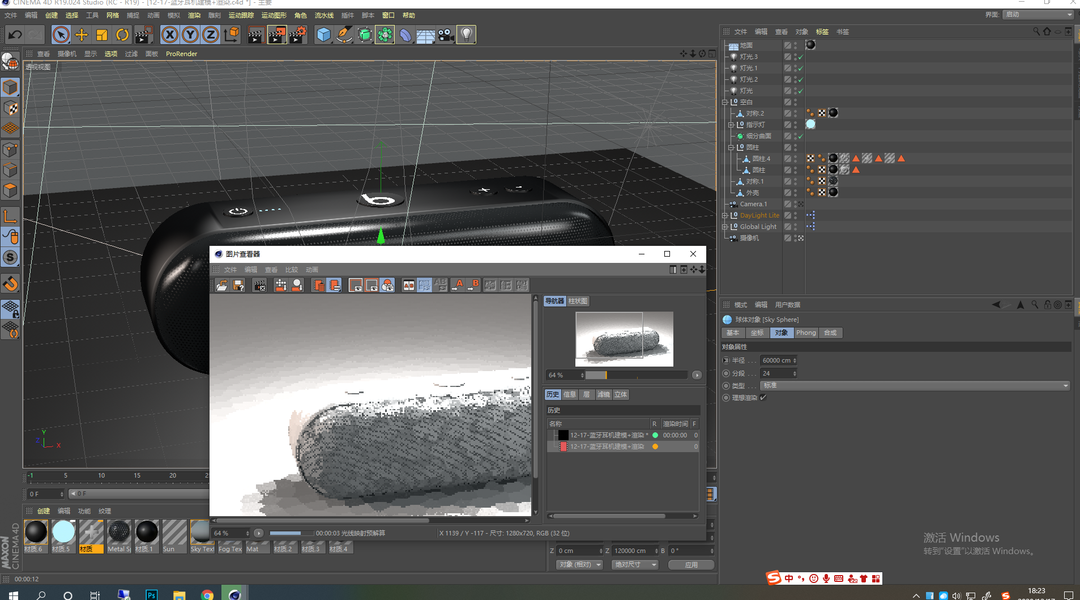Click the navigator preview thumbnail

(624, 339)
